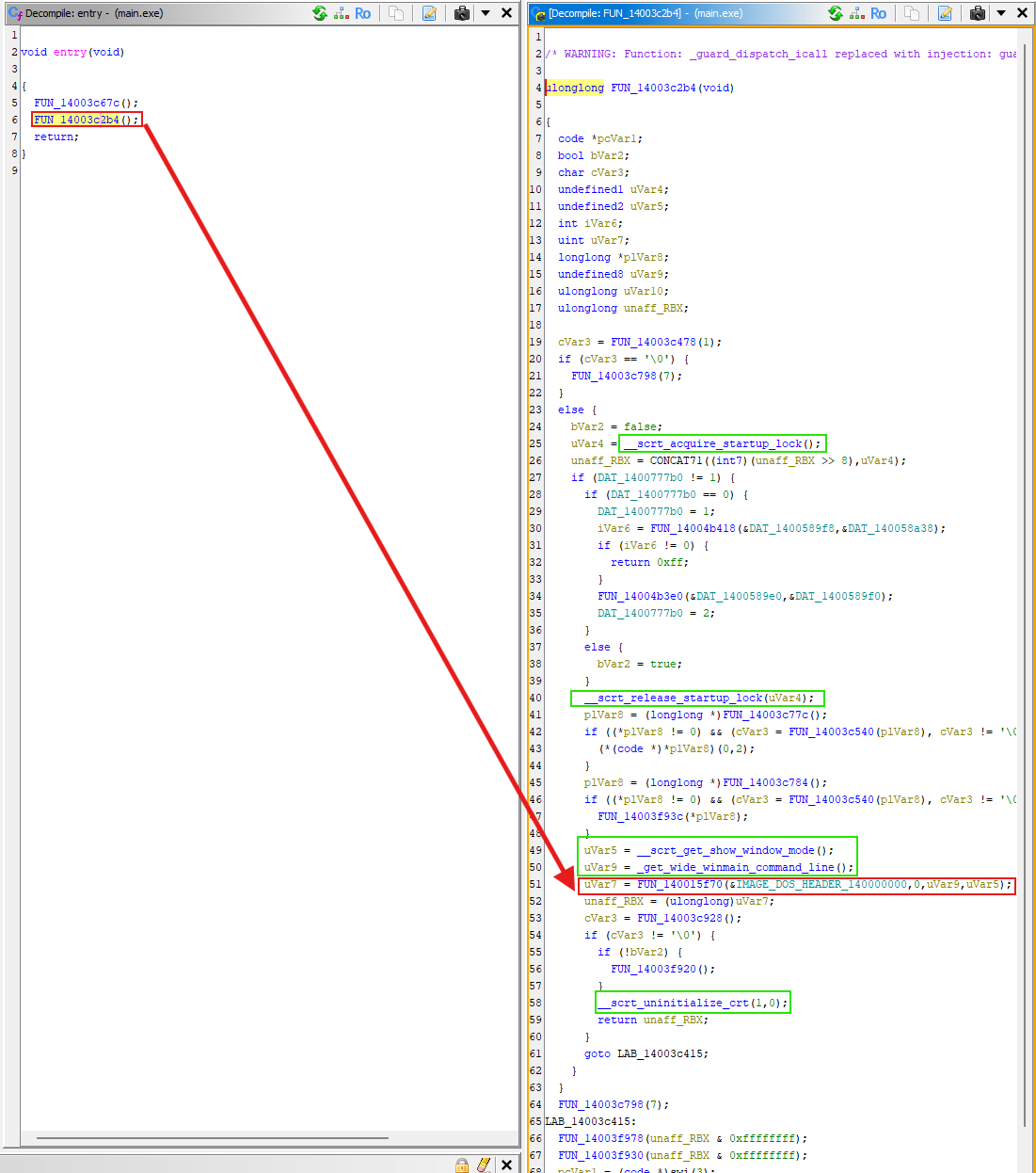1036x1173 pixels.
Task: Select the '[Decompile: FUN_14003c2b4]' panel title
Action: tap(646, 13)
